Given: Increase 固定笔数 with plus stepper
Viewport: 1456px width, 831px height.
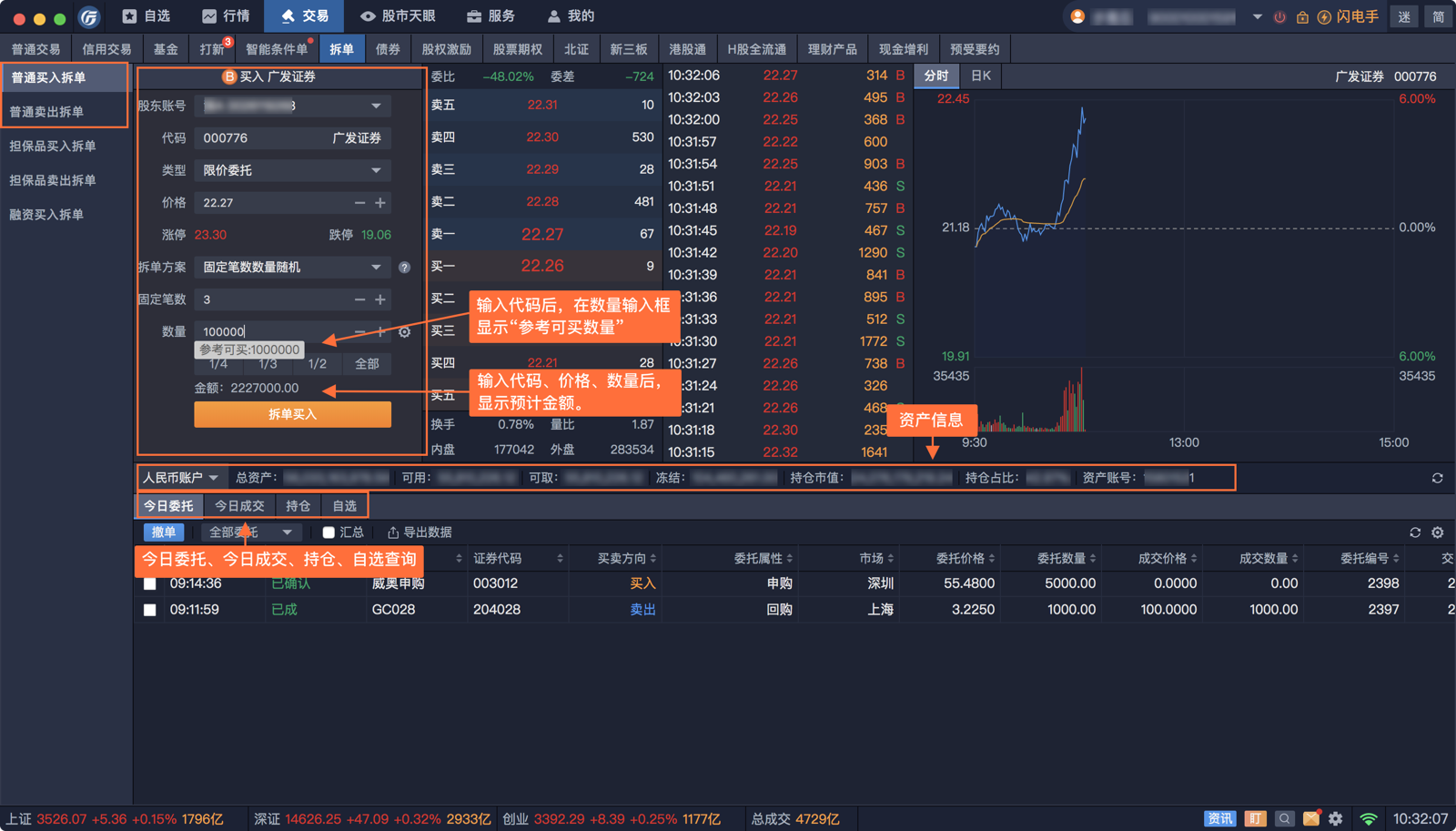Looking at the screenshot, I should [x=380, y=299].
